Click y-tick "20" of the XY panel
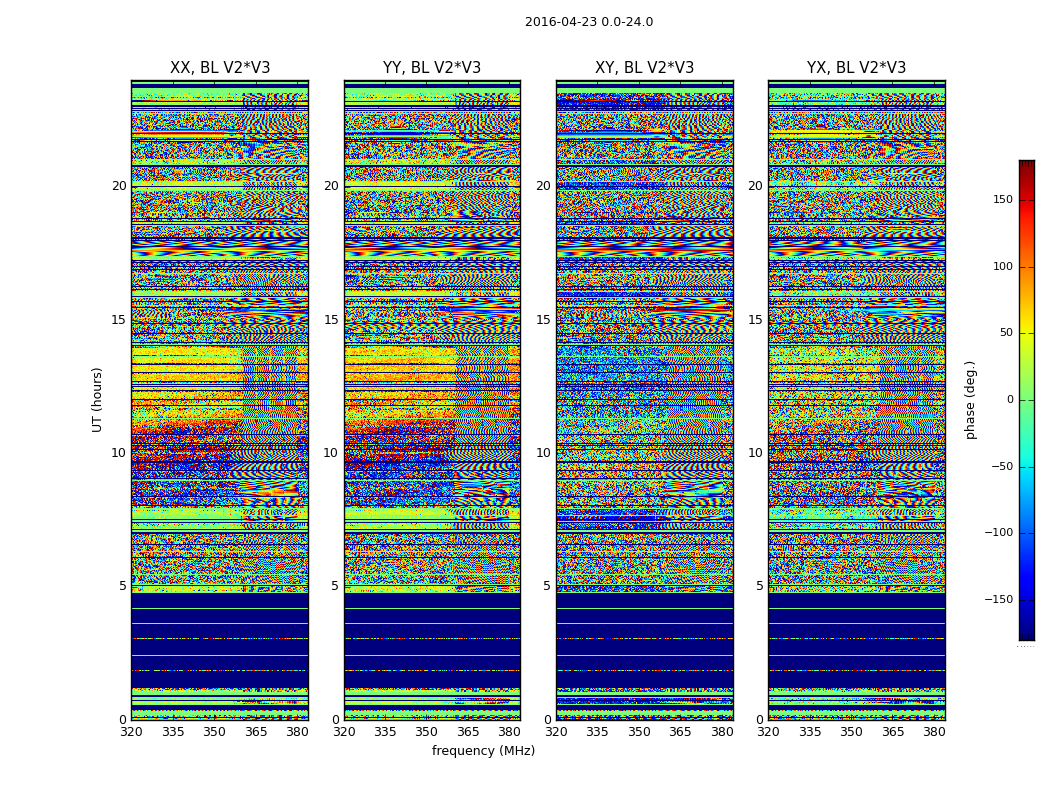Image resolution: width=1050 pixels, height=800 pixels. (544, 186)
